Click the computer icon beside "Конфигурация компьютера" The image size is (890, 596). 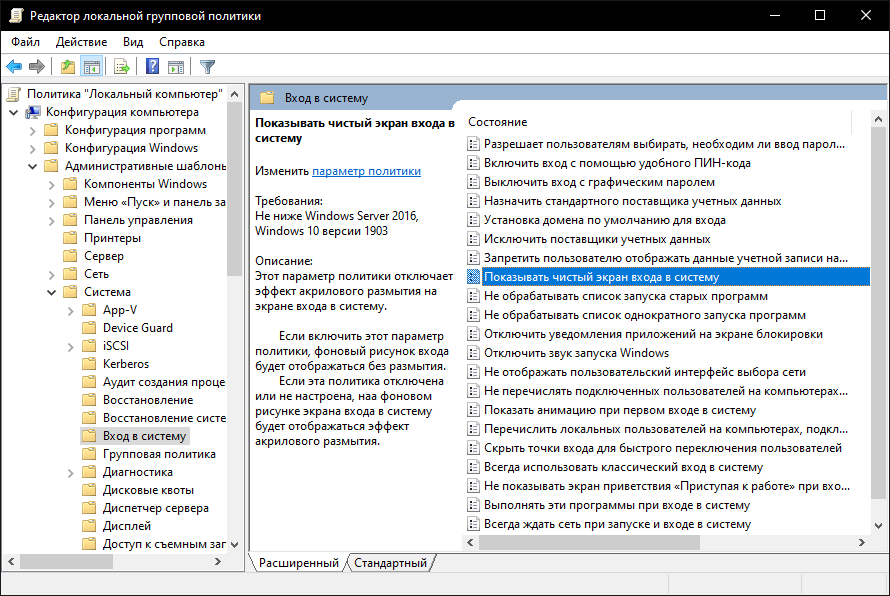(x=33, y=112)
